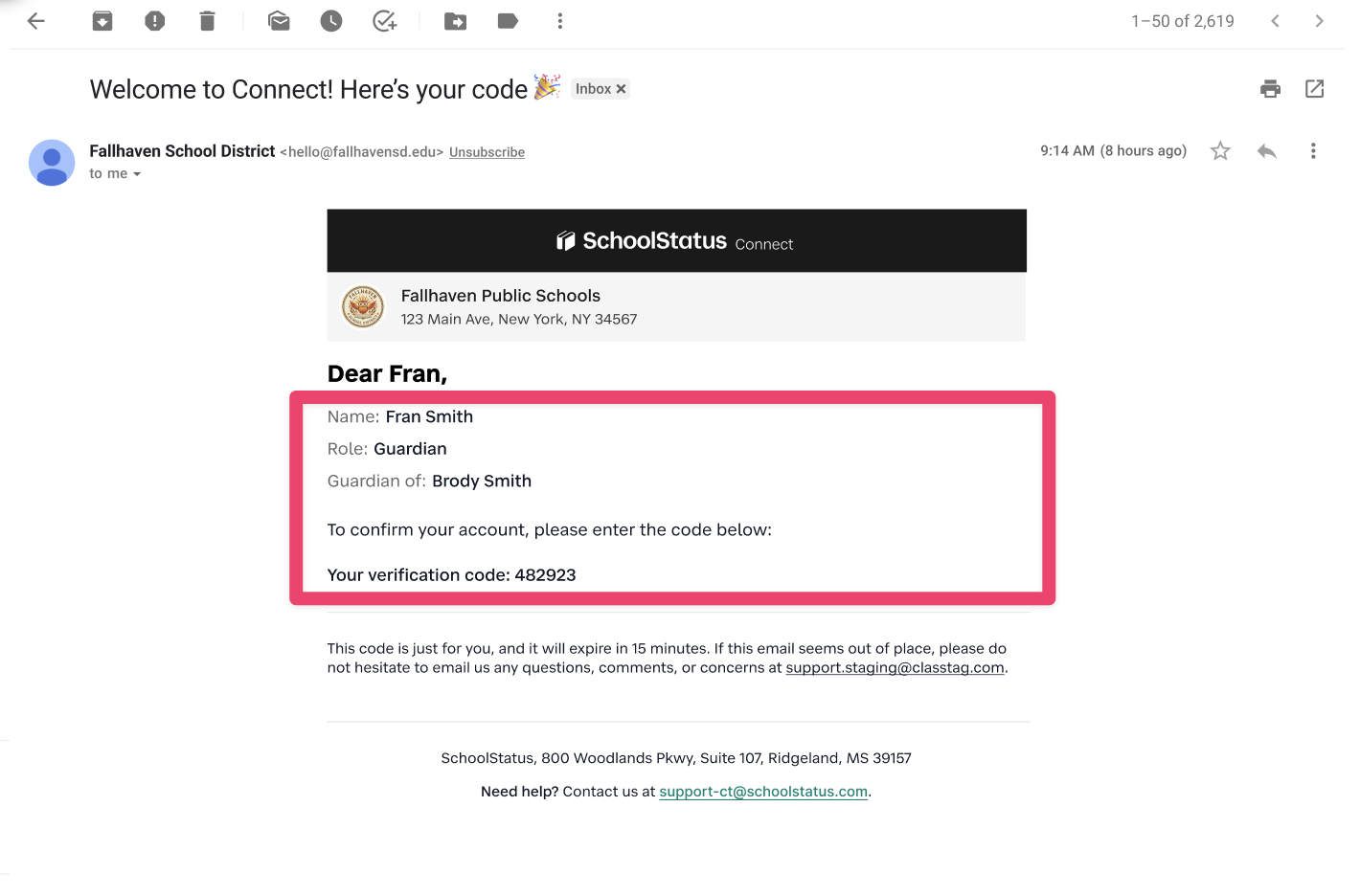Screen dimensions: 1360x896
Task: Reply to Fallhaven School District
Action: pos(1267,151)
